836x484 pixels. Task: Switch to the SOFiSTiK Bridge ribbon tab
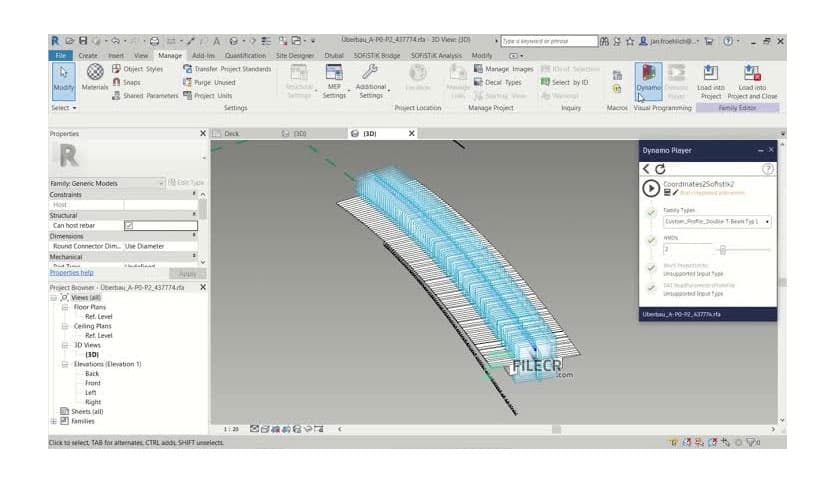coord(377,55)
